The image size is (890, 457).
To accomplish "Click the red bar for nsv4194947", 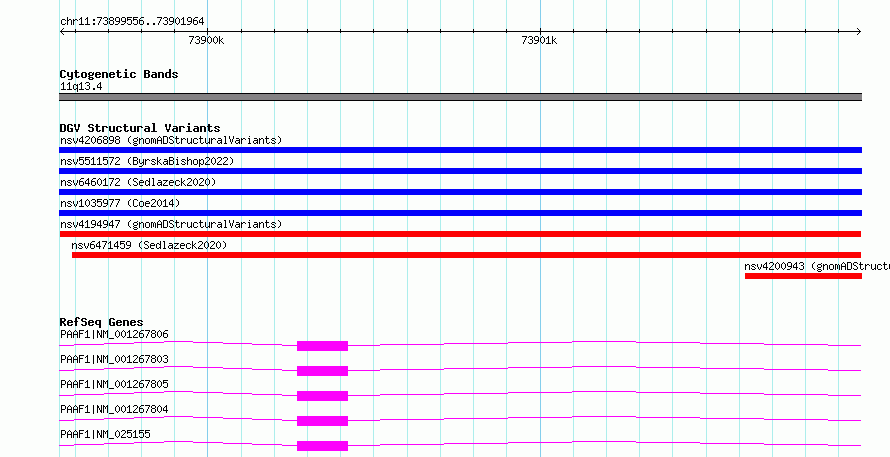I will point(460,234).
